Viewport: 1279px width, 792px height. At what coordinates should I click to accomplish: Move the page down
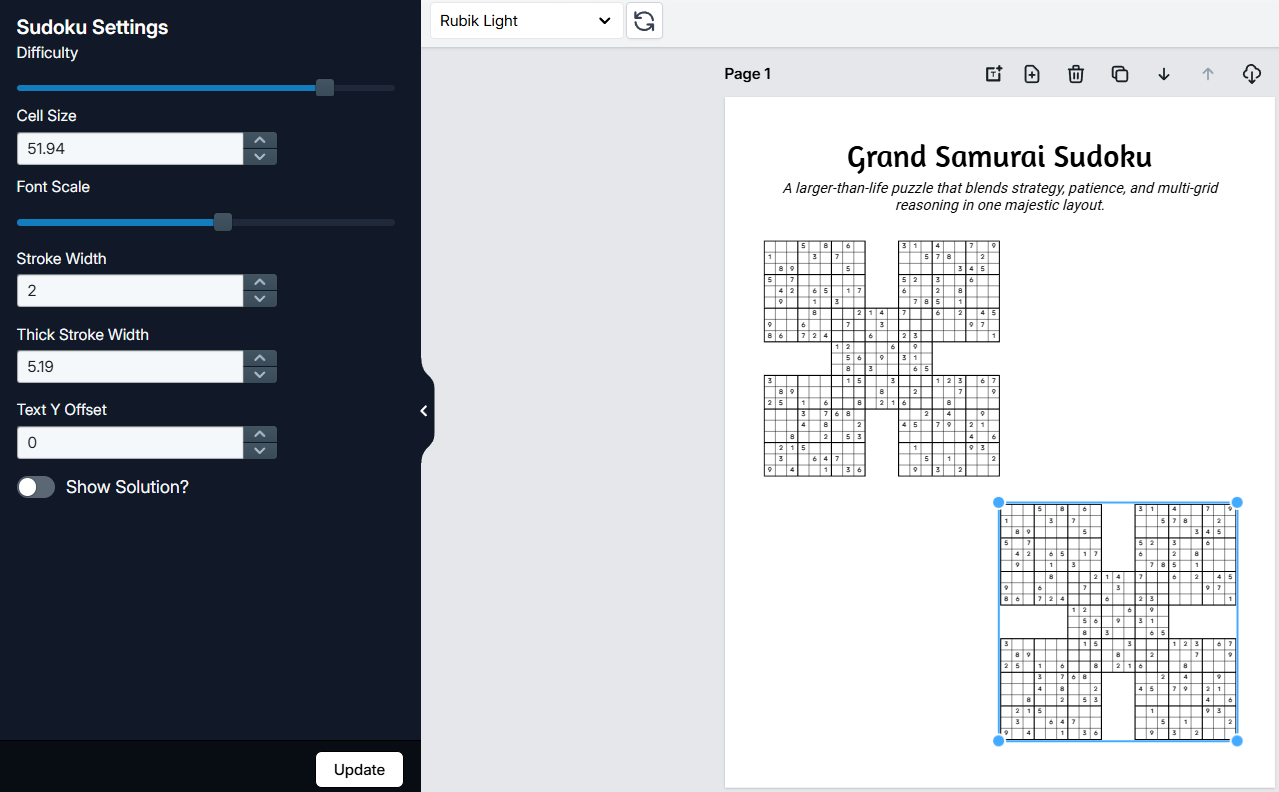(x=1164, y=74)
